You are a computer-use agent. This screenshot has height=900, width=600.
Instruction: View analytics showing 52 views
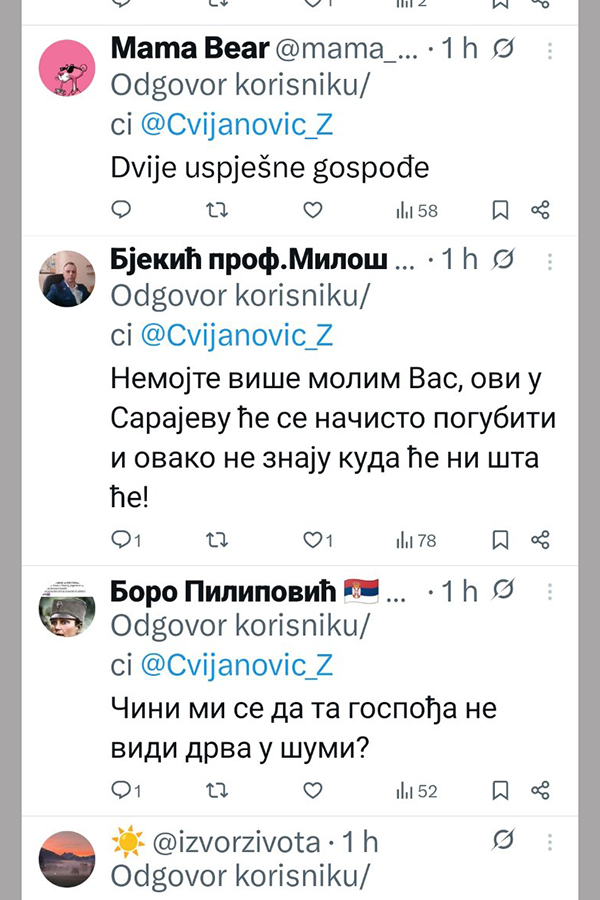click(417, 790)
